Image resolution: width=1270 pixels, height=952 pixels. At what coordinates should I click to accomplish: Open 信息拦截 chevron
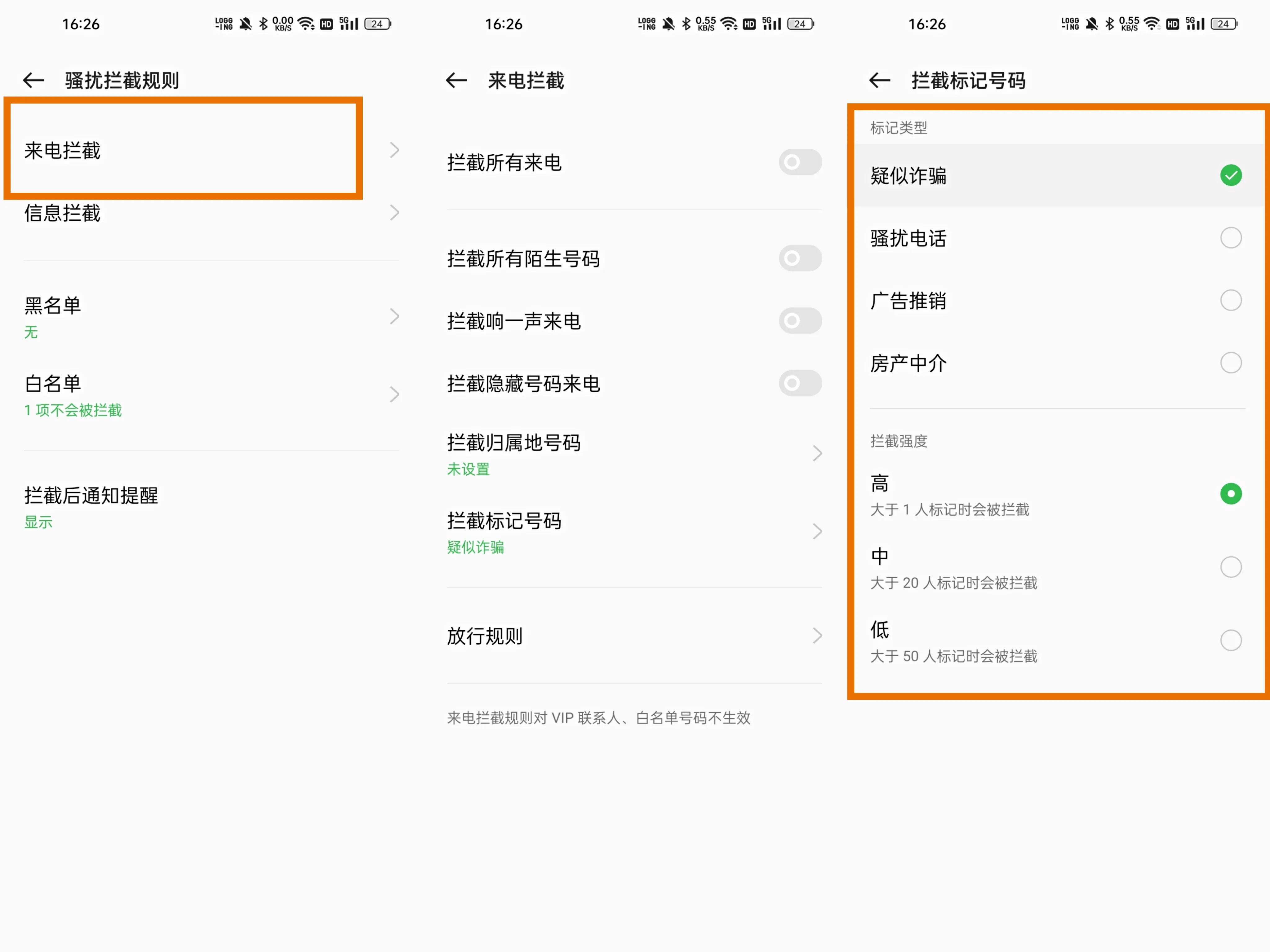point(394,213)
